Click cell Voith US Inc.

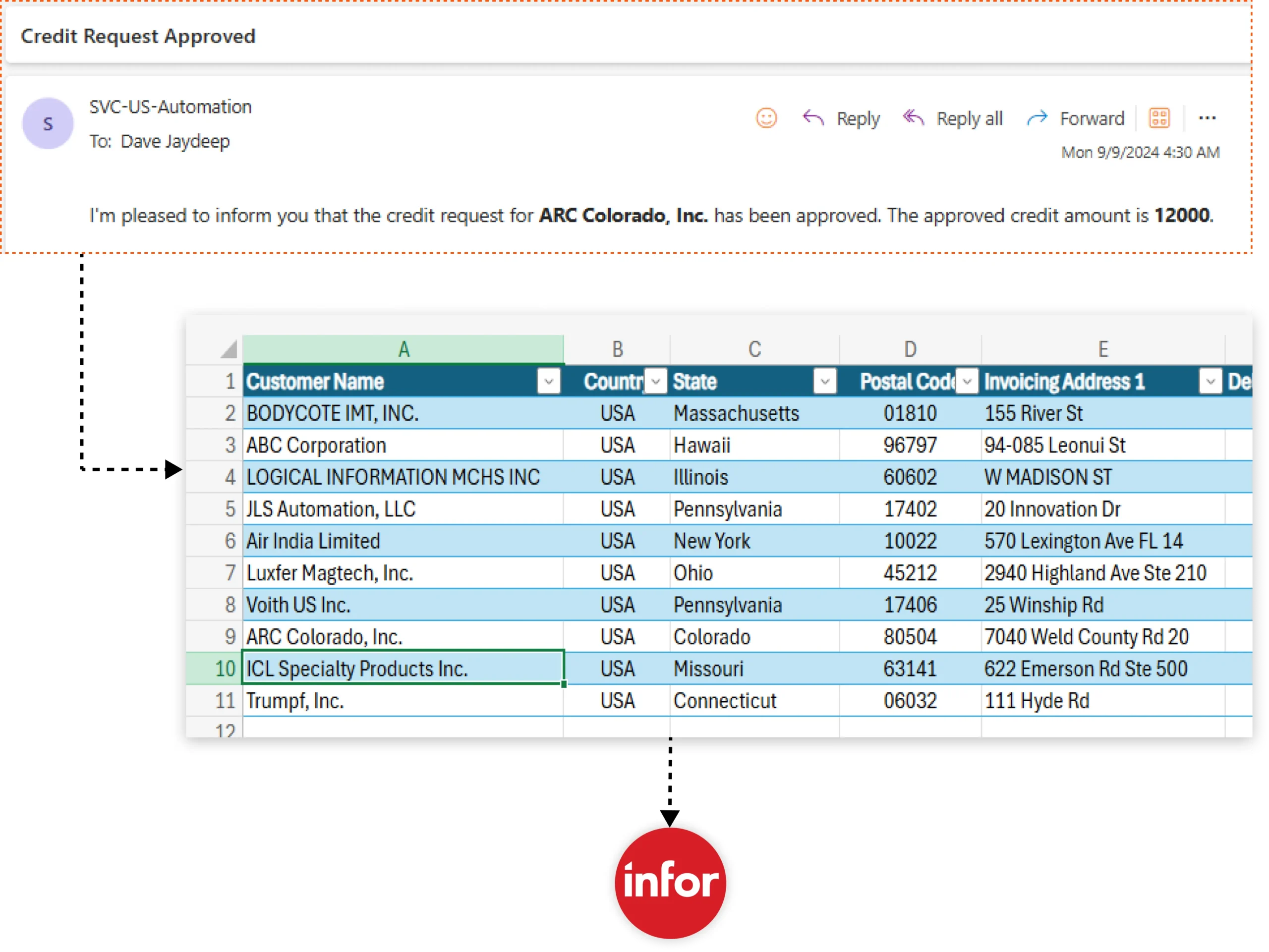pyautogui.click(x=404, y=605)
